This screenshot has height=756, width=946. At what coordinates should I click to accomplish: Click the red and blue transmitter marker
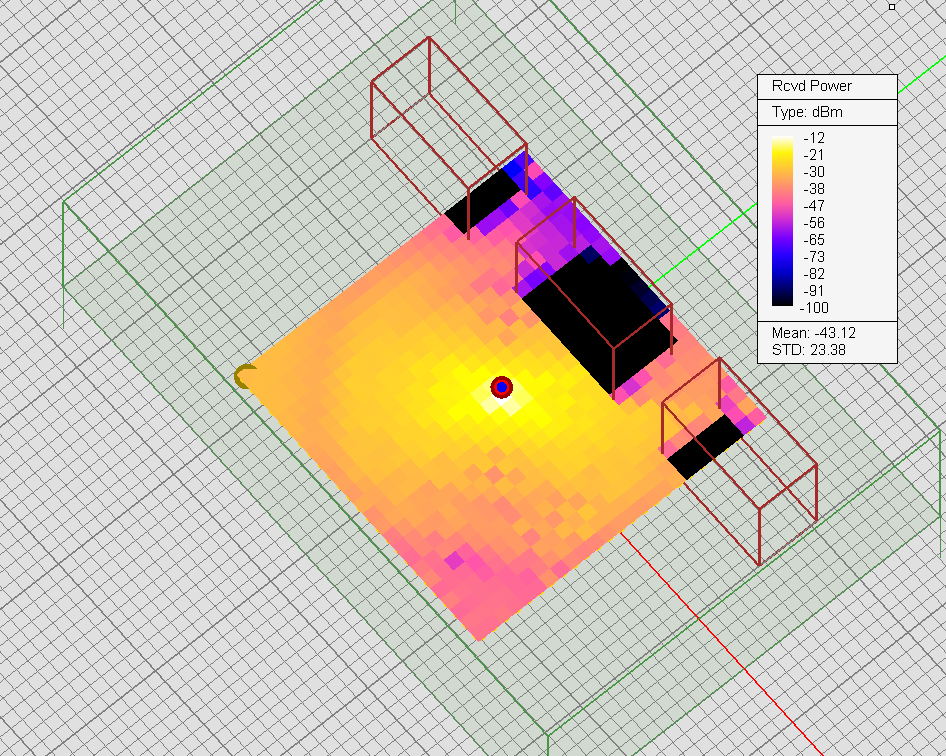point(501,387)
